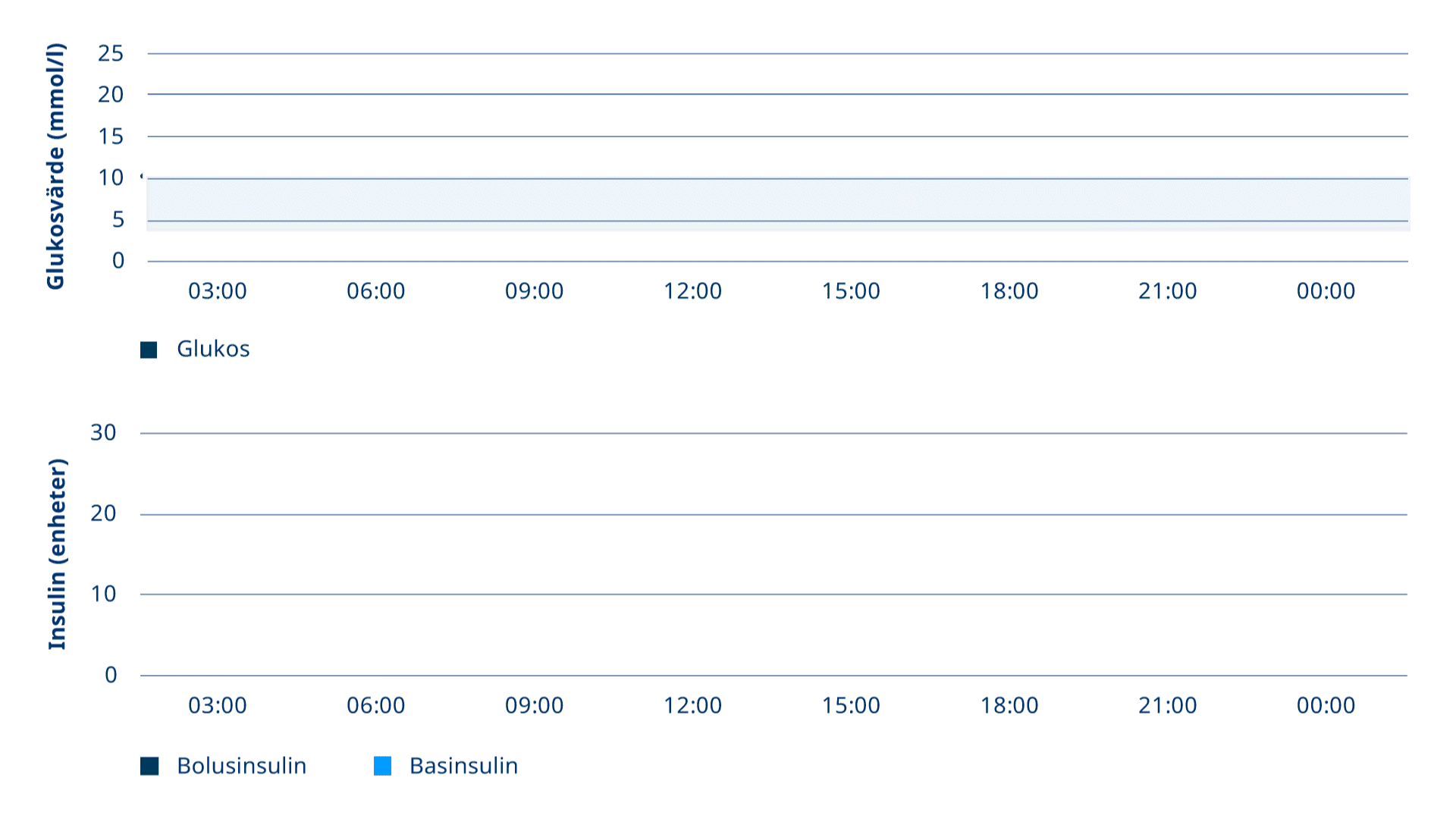Select 03:00 on the insulin chart time axis

click(x=217, y=705)
